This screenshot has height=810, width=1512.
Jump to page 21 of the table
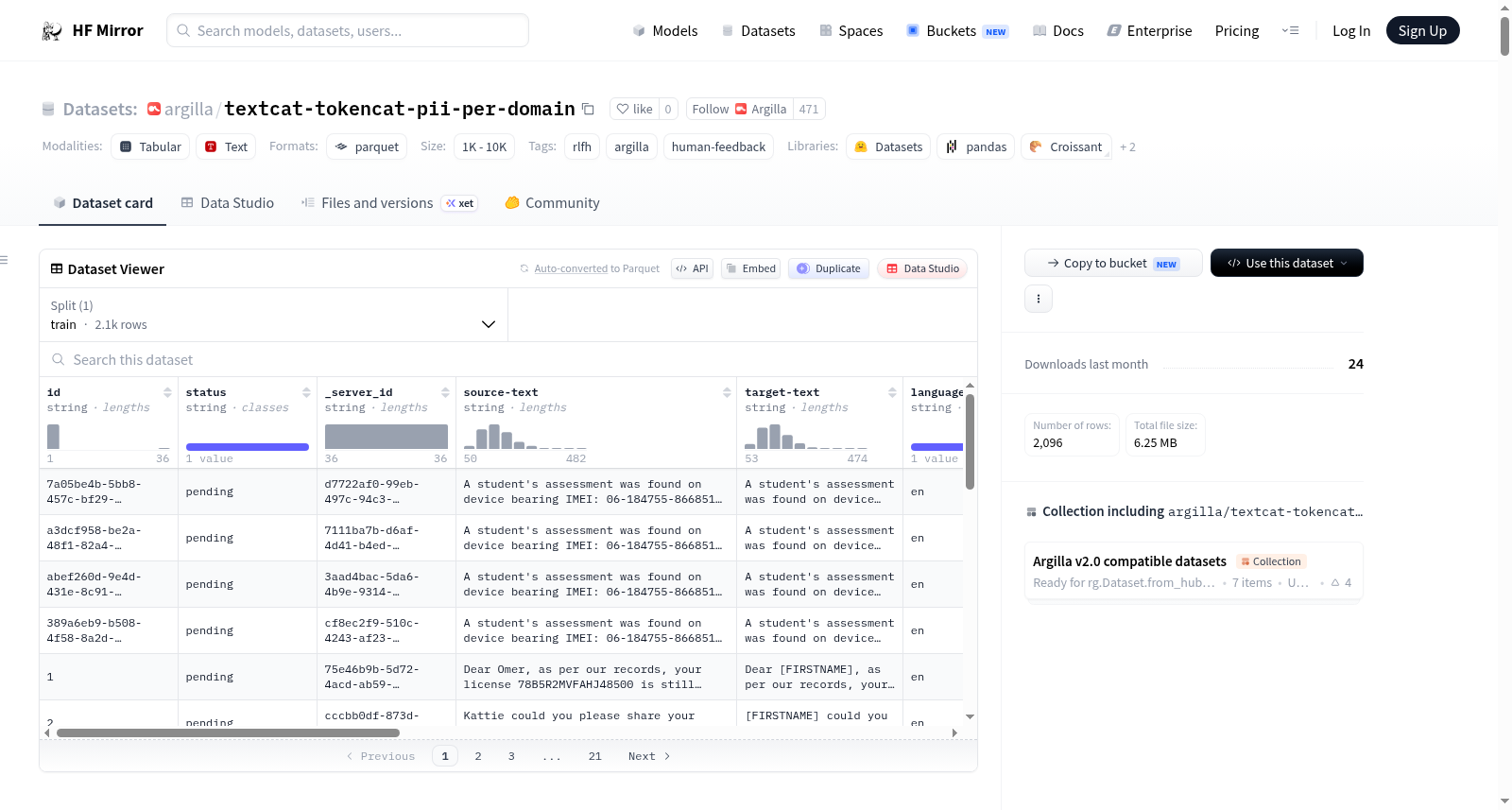(595, 756)
